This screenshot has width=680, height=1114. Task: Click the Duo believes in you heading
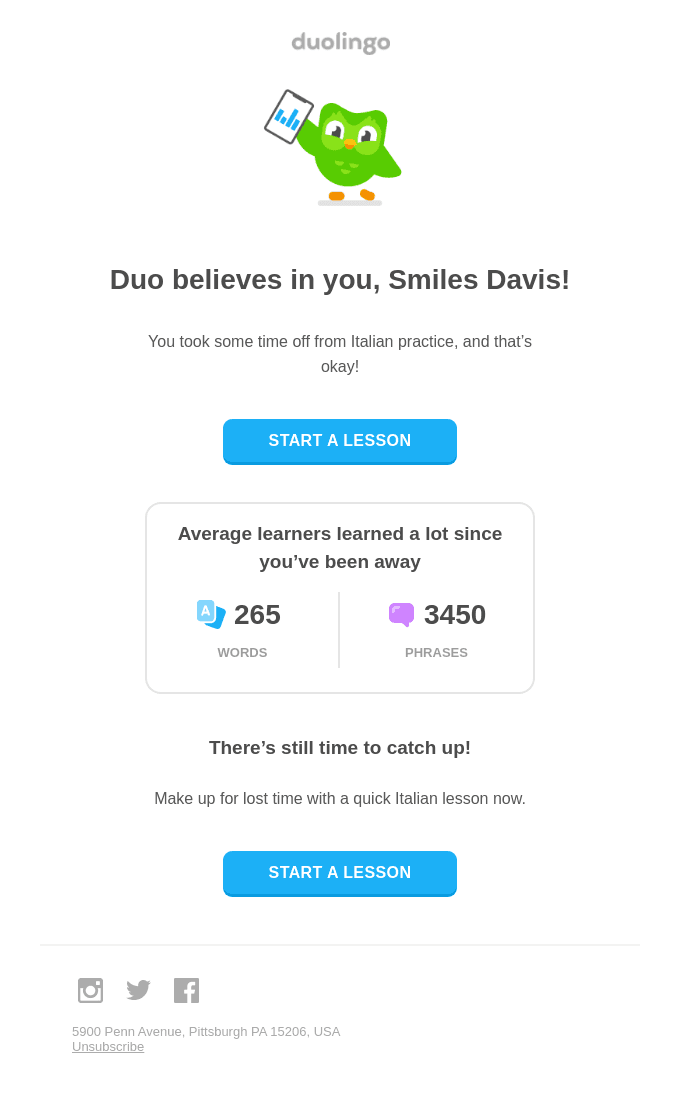pos(340,280)
